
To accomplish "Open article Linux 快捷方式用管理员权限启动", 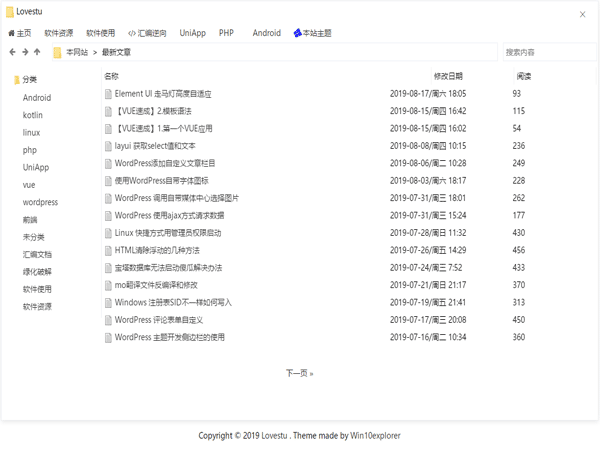I will (168, 233).
